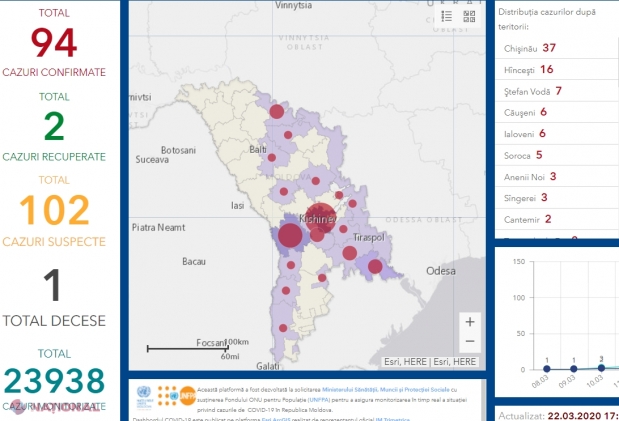
Task: Click the 94 confirmed cases counter
Action: (54, 43)
